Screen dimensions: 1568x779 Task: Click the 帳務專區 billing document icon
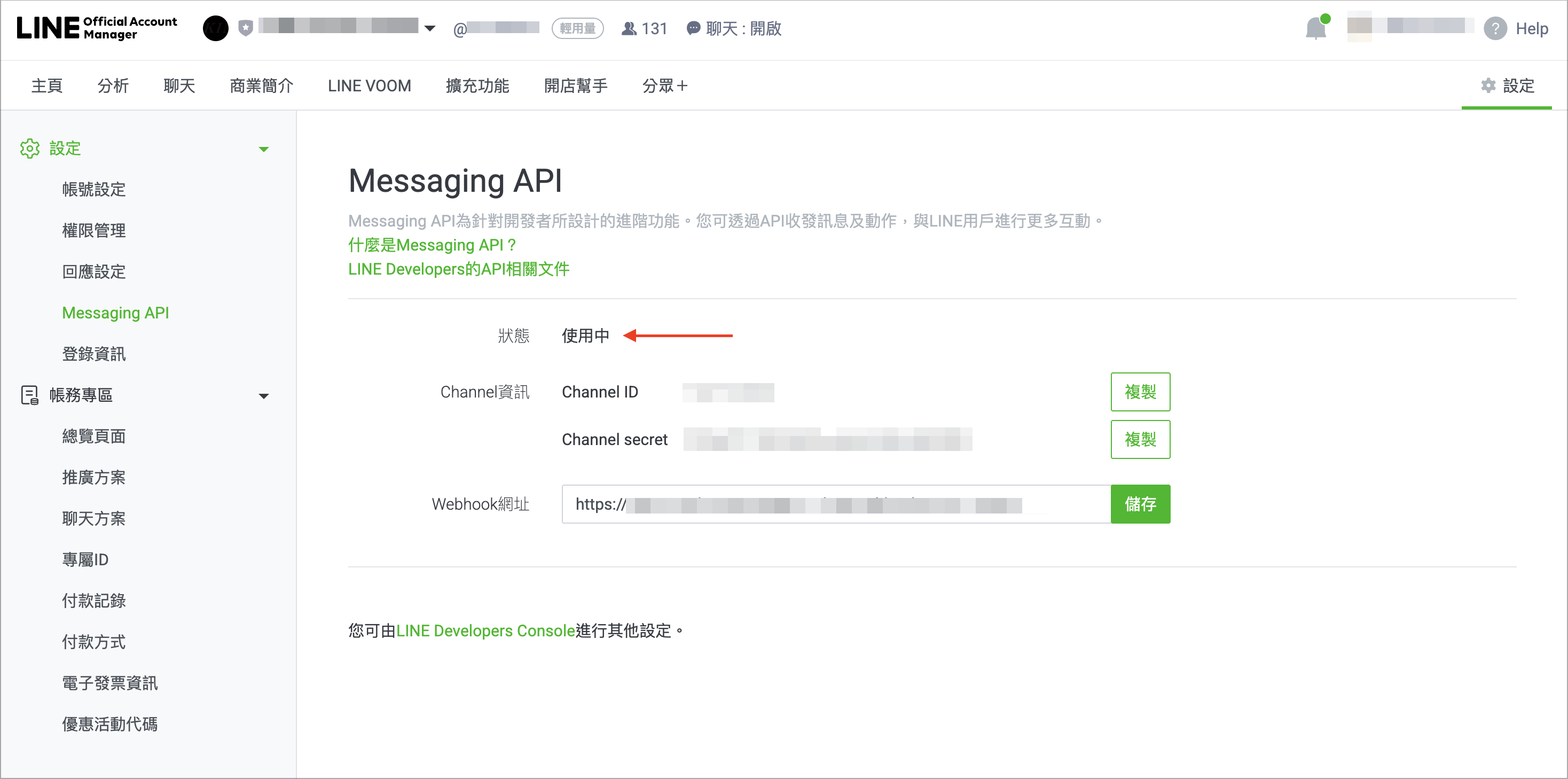[30, 395]
